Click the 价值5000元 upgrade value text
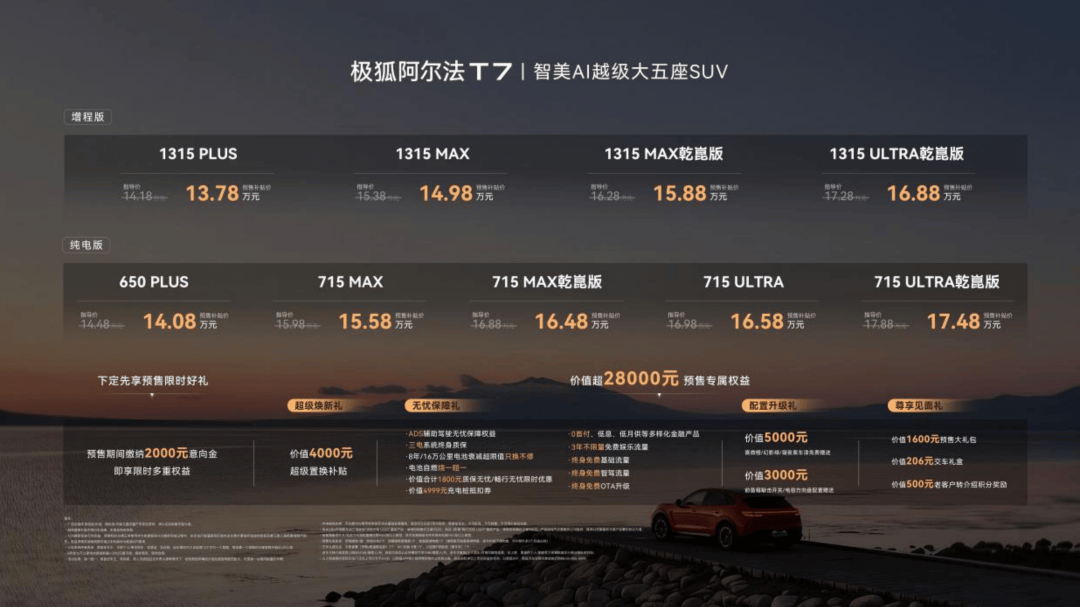The width and height of the screenshot is (1080, 607). coord(776,438)
